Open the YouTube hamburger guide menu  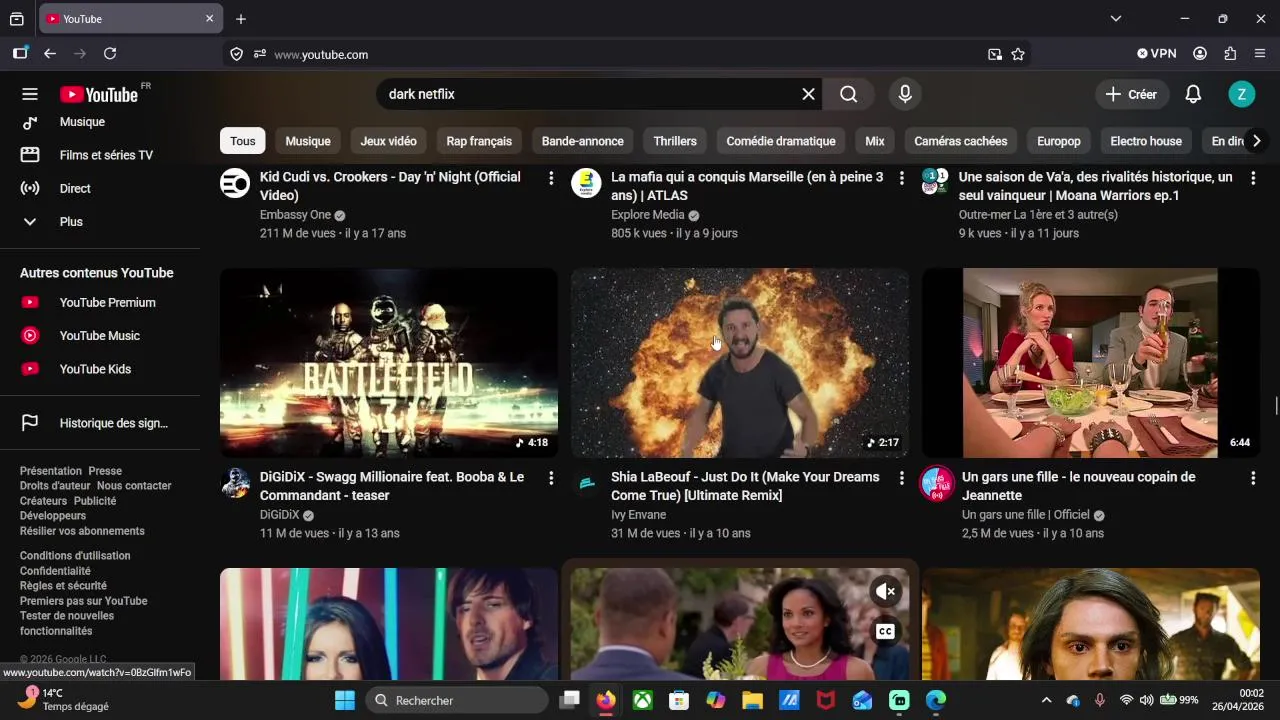[30, 94]
